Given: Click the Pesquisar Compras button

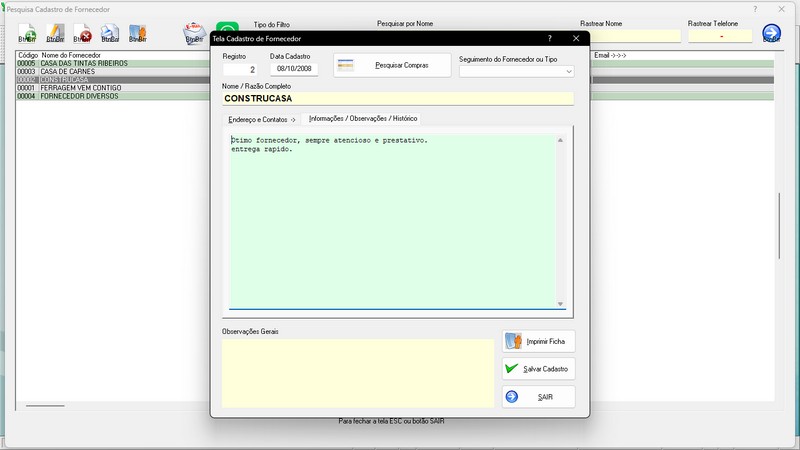Looking at the screenshot, I should [392, 65].
